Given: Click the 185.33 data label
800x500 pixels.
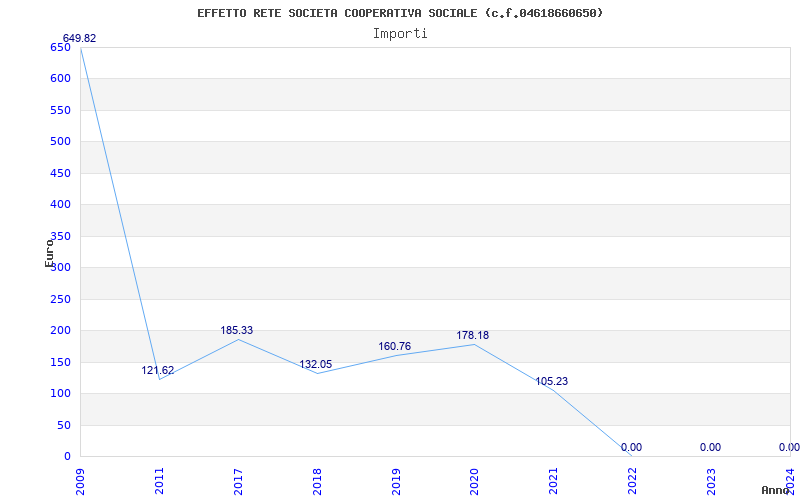Looking at the screenshot, I should coord(237,330).
